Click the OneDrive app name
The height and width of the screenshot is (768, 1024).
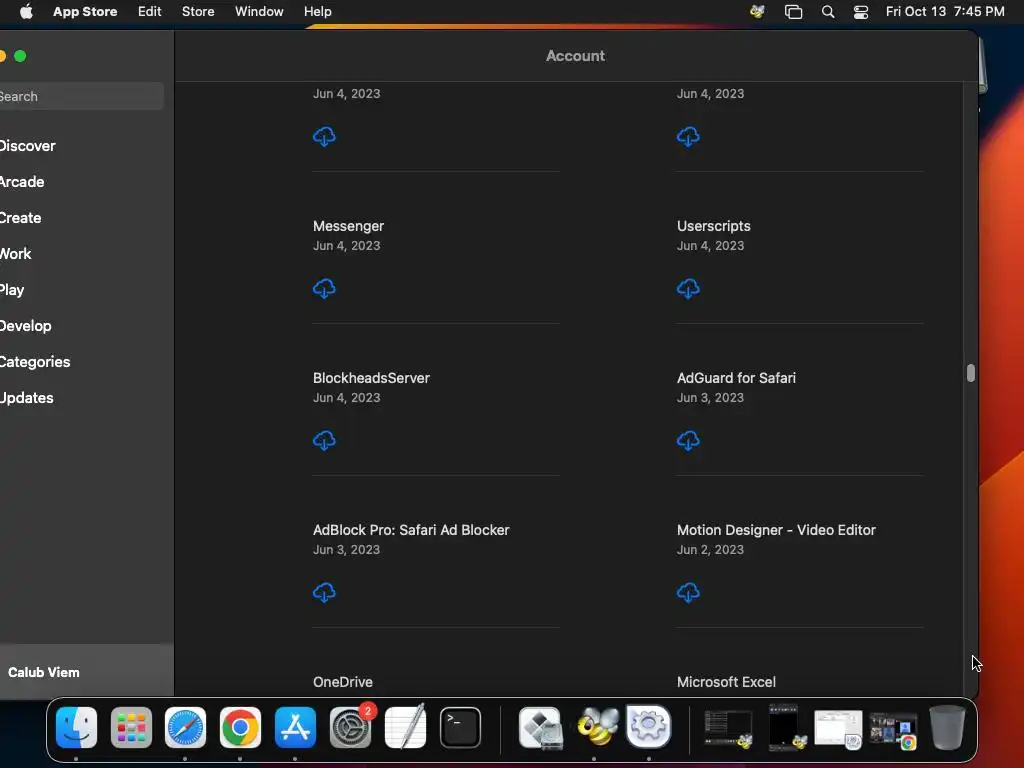(x=343, y=682)
